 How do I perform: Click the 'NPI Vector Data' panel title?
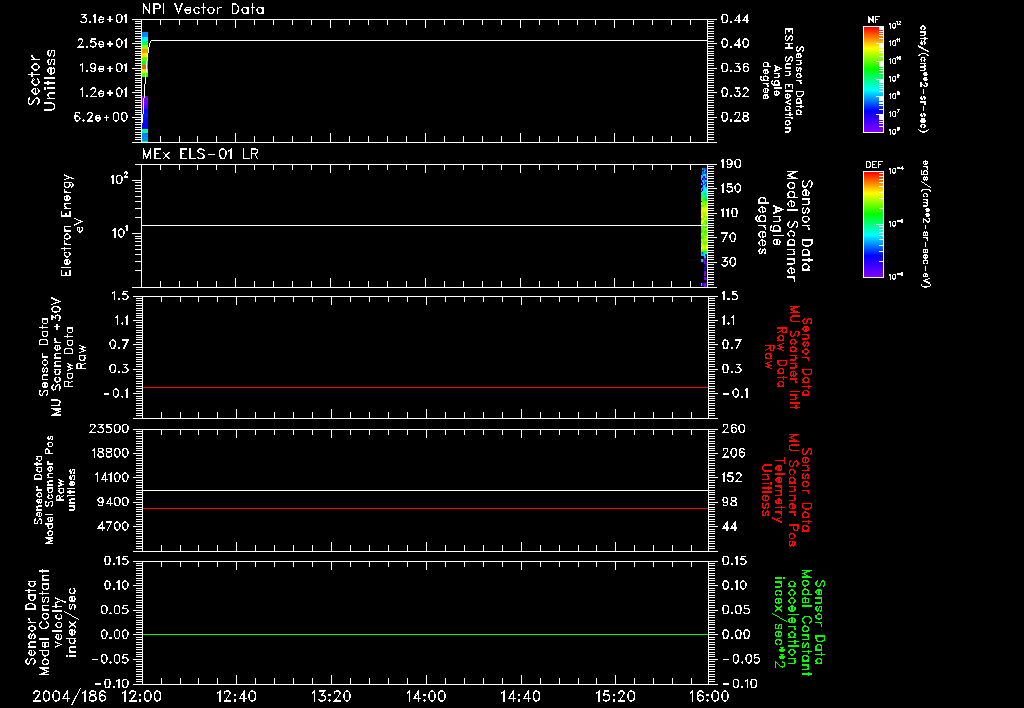pyautogui.click(x=203, y=9)
